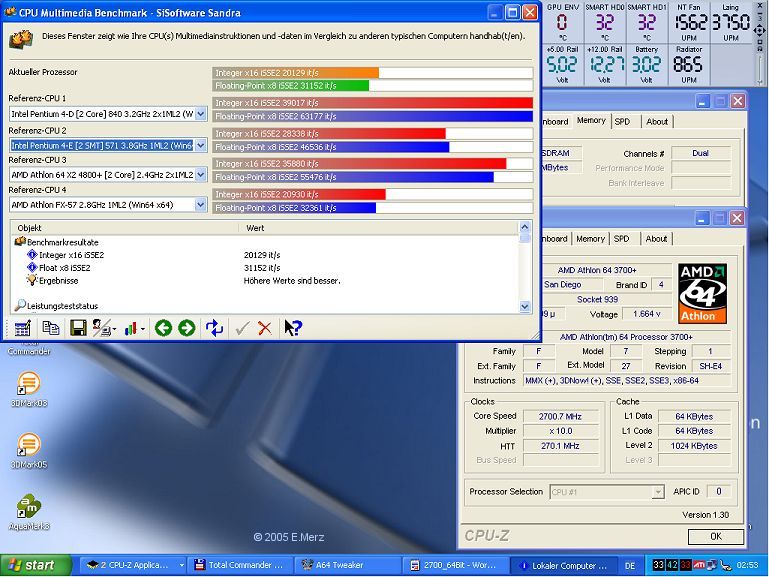Viewport: 769px width, 577px height.
Task: Refresh benchmark with blue arrows icon
Action: (214, 328)
